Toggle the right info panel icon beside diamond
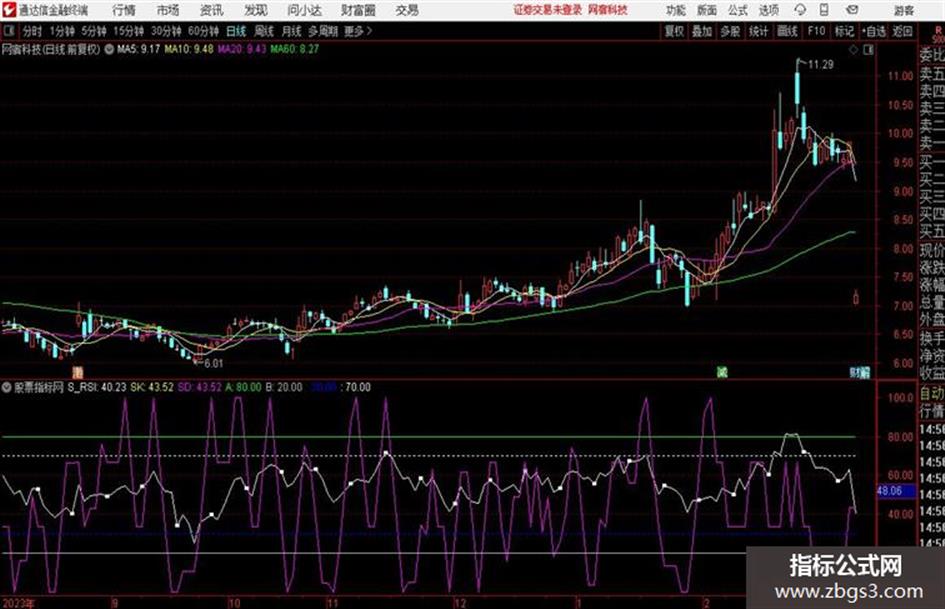945x609 pixels. pyautogui.click(x=868, y=50)
